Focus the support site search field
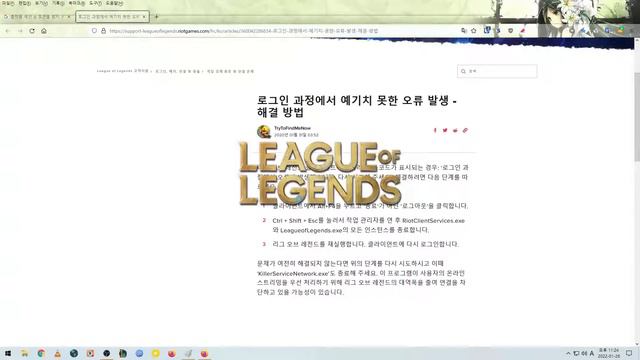Image resolution: width=640 pixels, height=360 pixels. click(x=497, y=71)
